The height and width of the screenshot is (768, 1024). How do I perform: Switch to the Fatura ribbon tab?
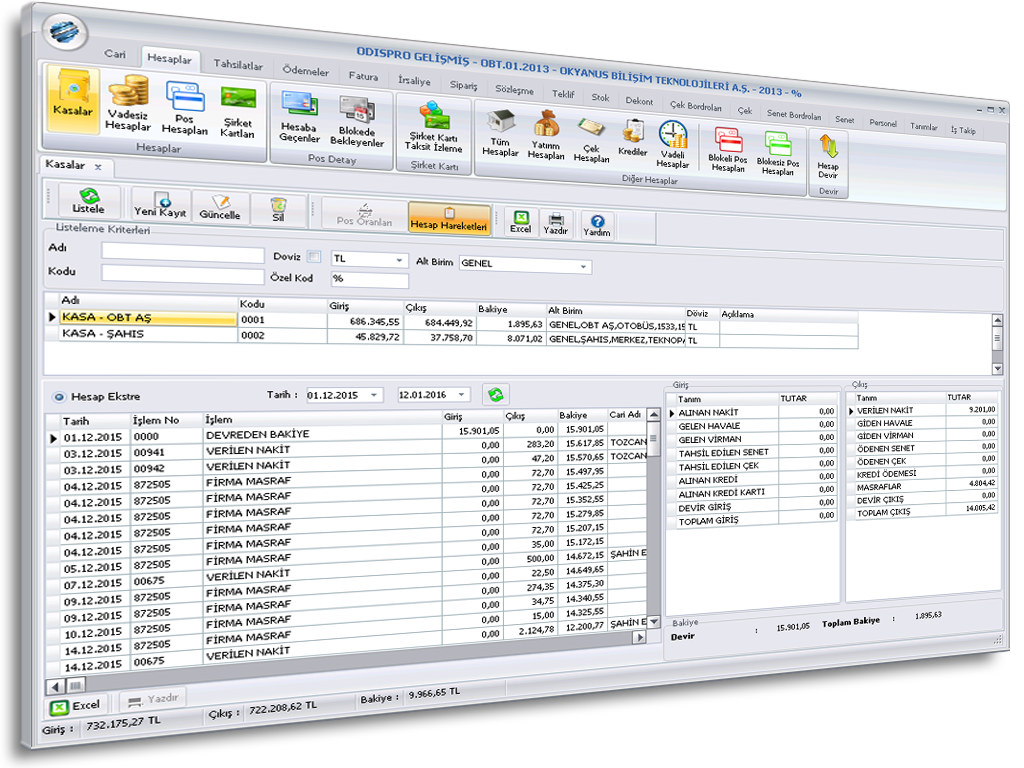[363, 76]
